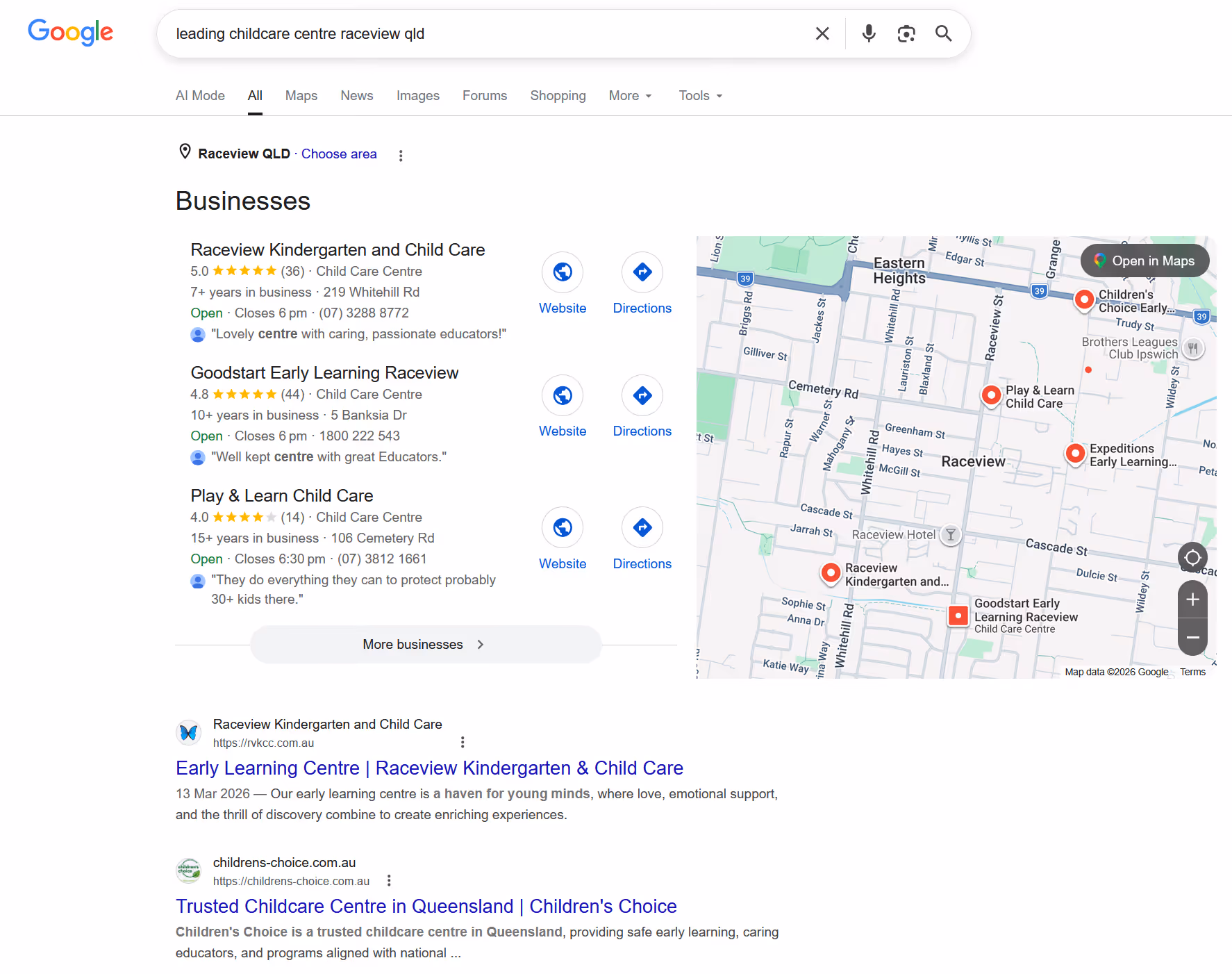The image size is (1232, 974).
Task: Center map on my location
Action: point(1192,557)
